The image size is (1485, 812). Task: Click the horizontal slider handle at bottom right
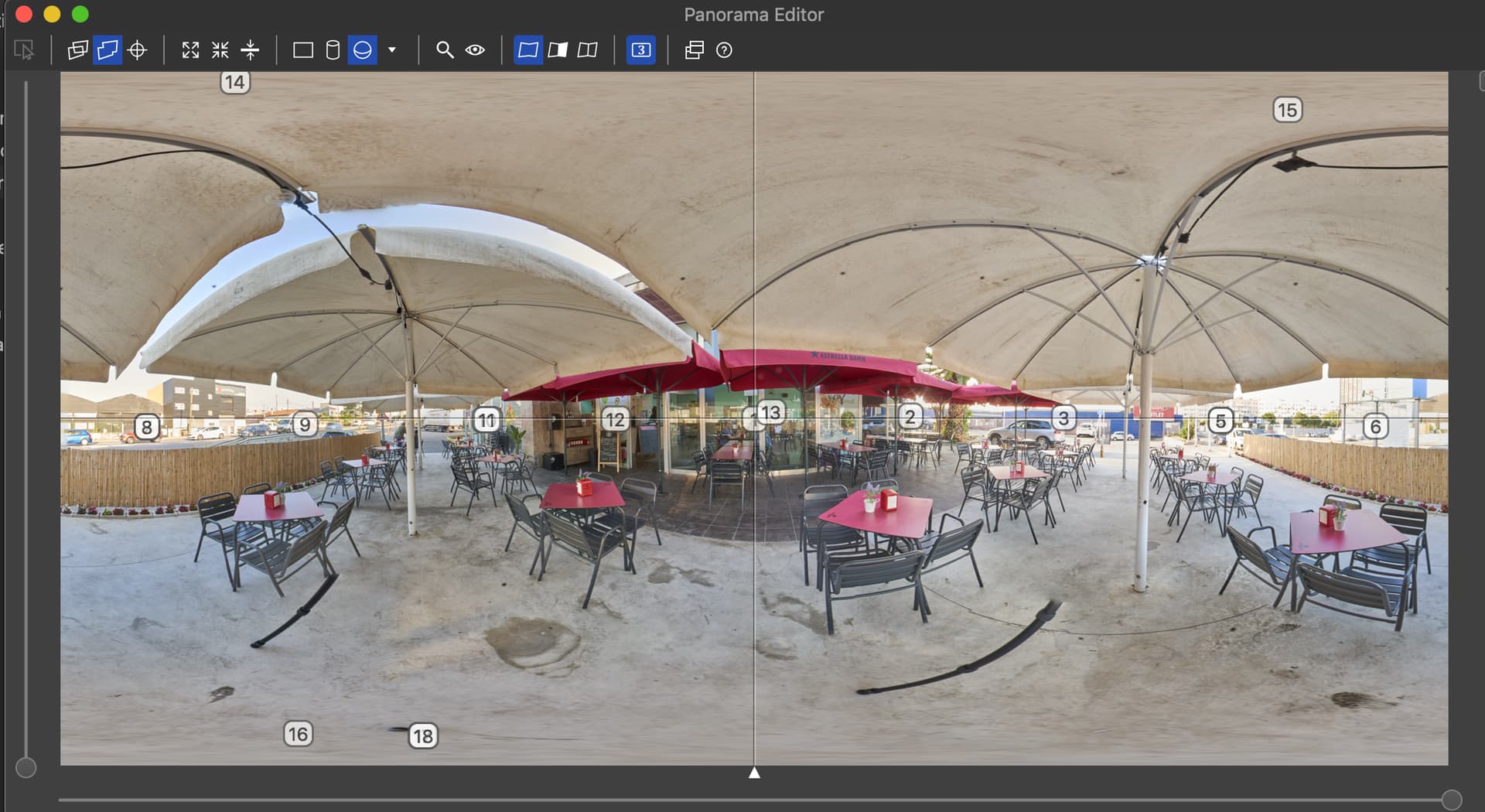point(1452,800)
